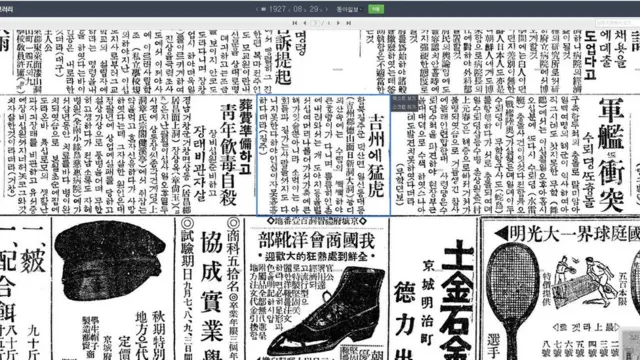Go to the previous date arrow
The height and width of the screenshot is (360, 640).
coord(257,9)
